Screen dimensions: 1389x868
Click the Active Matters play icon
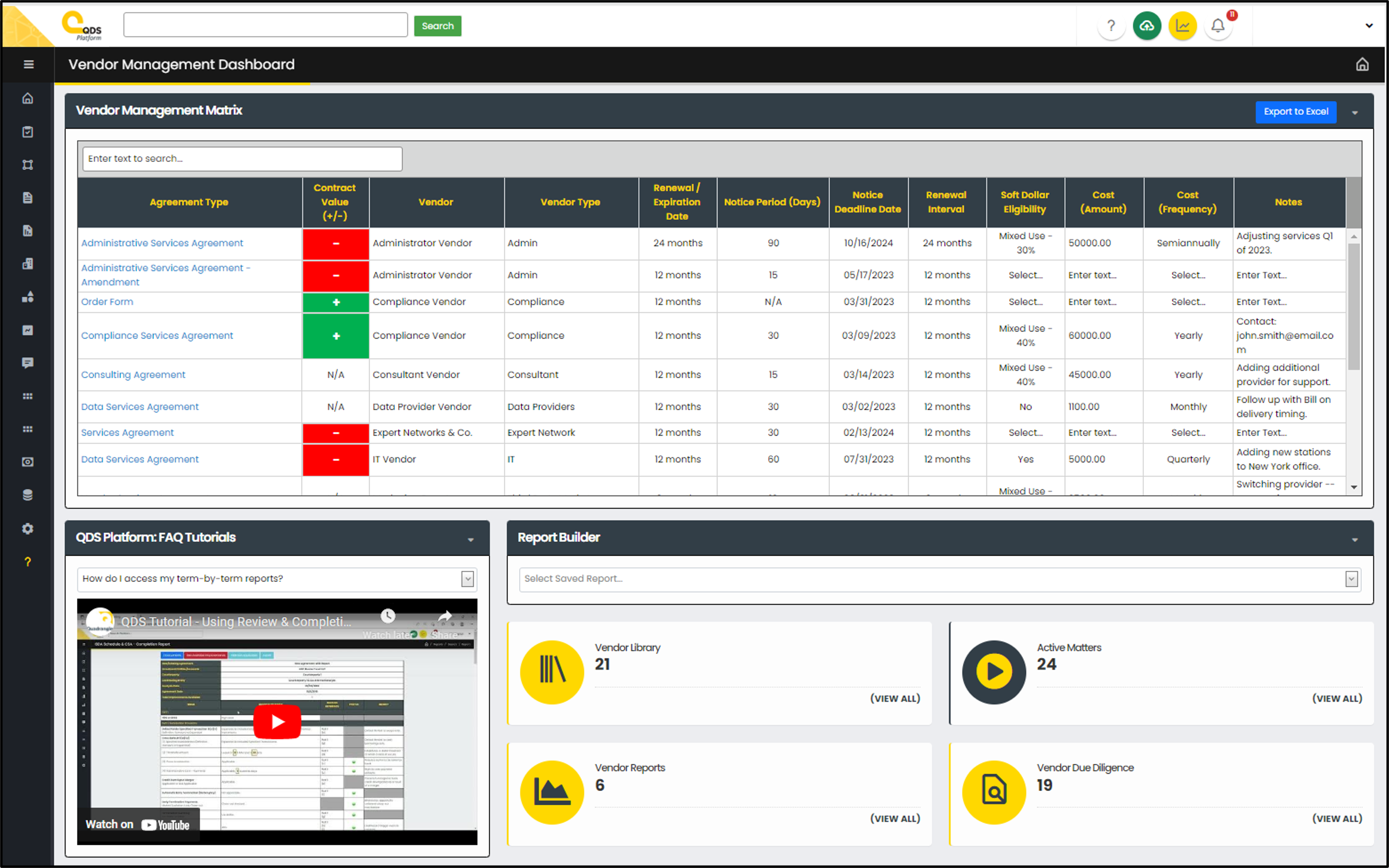pyautogui.click(x=994, y=672)
